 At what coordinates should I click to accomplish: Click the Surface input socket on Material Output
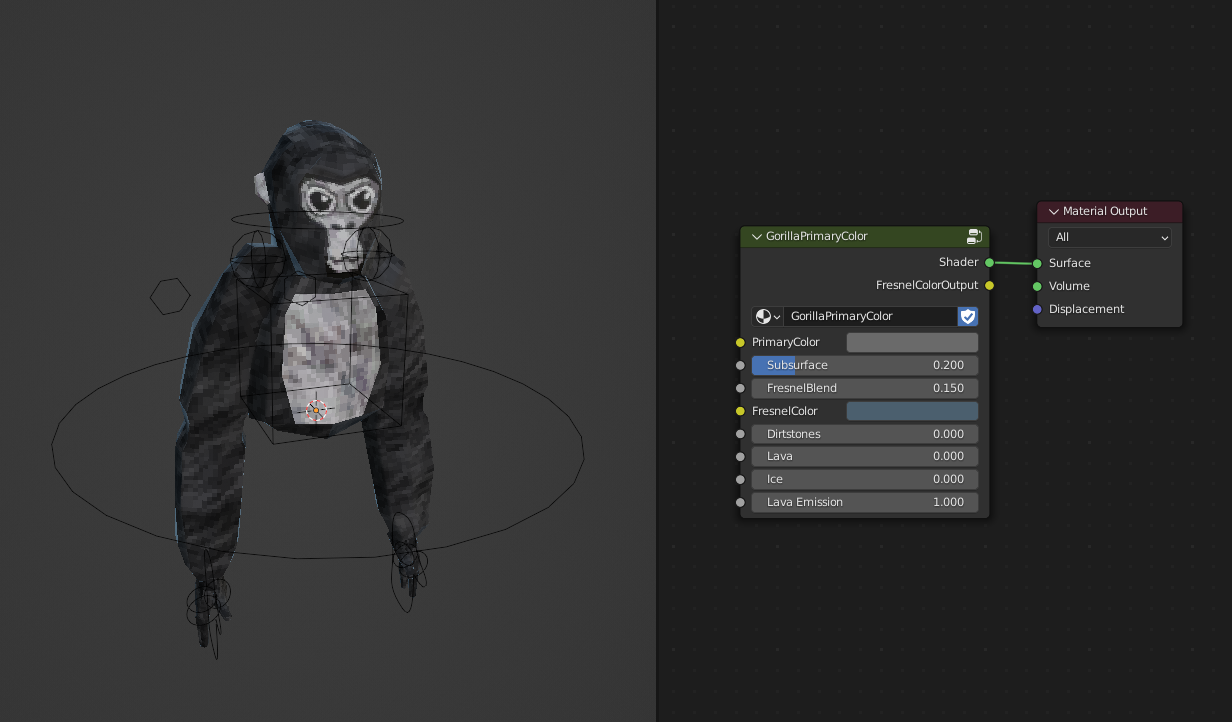(1037, 262)
